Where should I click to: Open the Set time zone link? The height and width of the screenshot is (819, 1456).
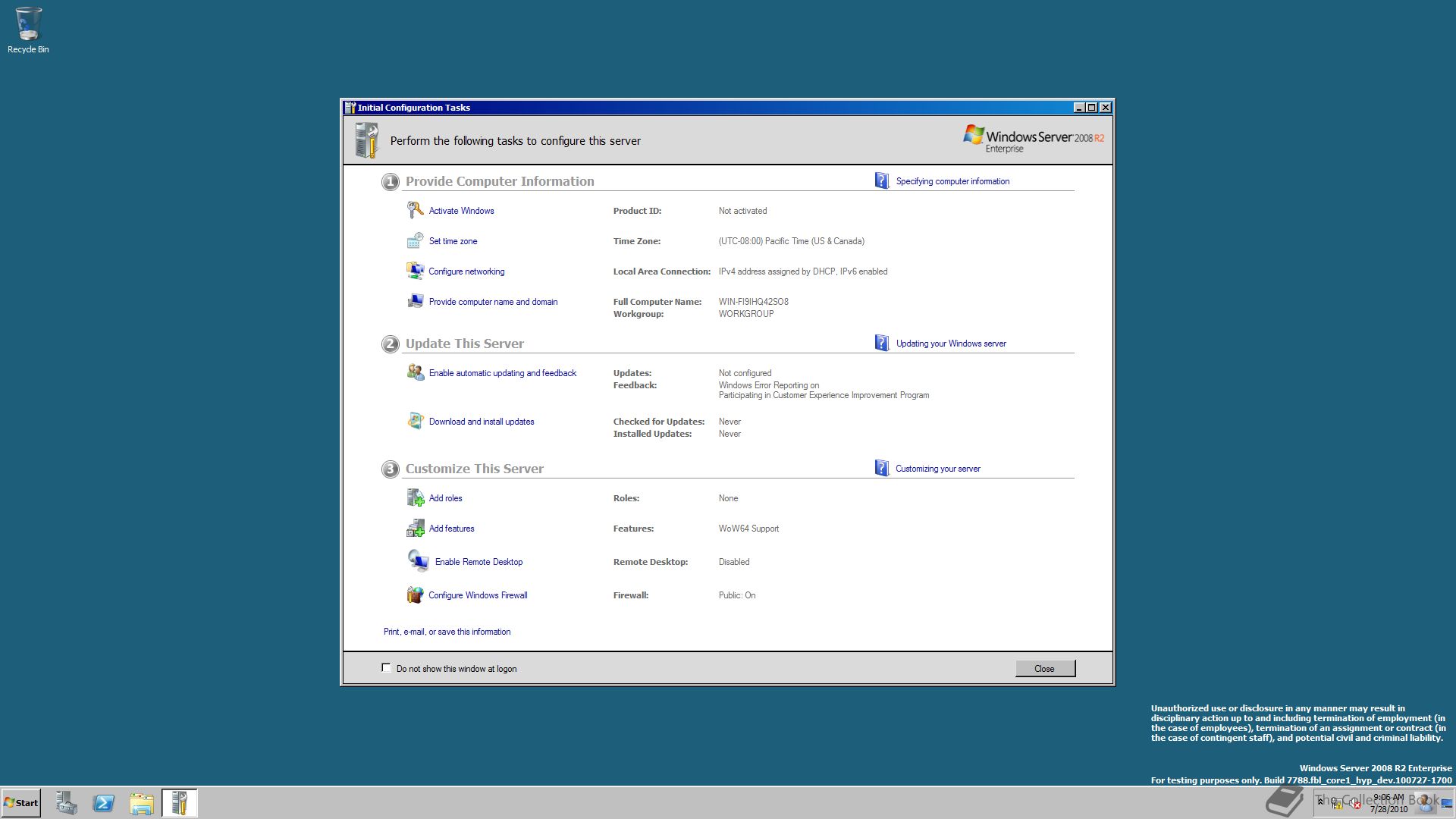point(453,241)
